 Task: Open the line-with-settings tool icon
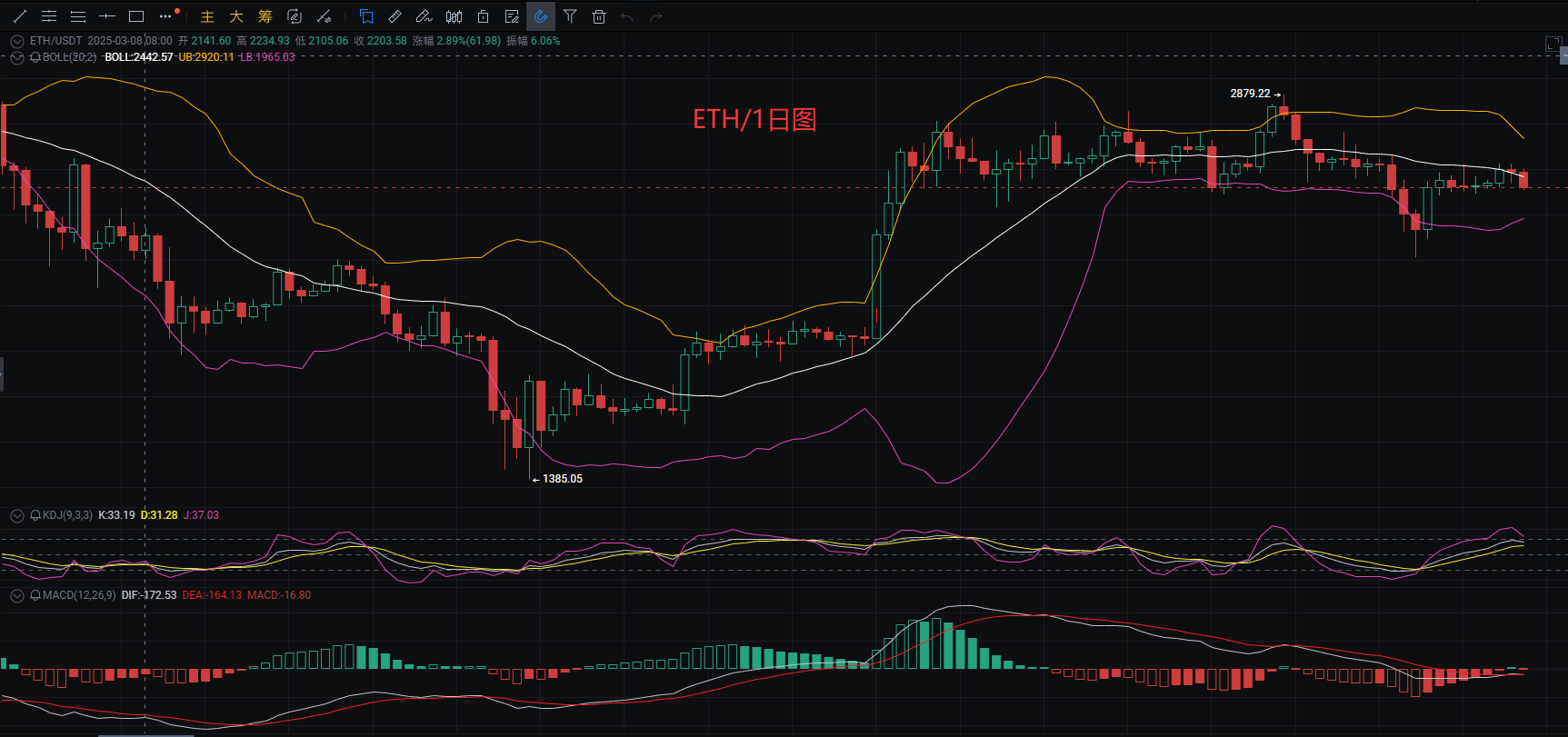(x=324, y=16)
